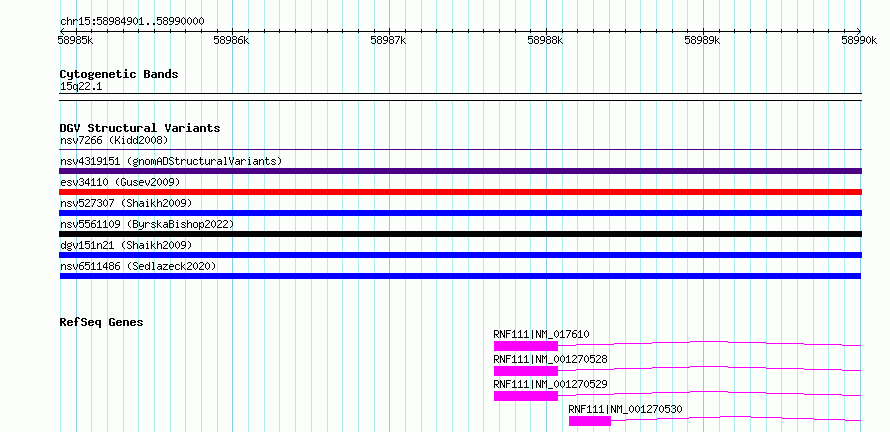Select the magenta exon of NM_017610
Viewport: 890px width, 432px height.
526,346
